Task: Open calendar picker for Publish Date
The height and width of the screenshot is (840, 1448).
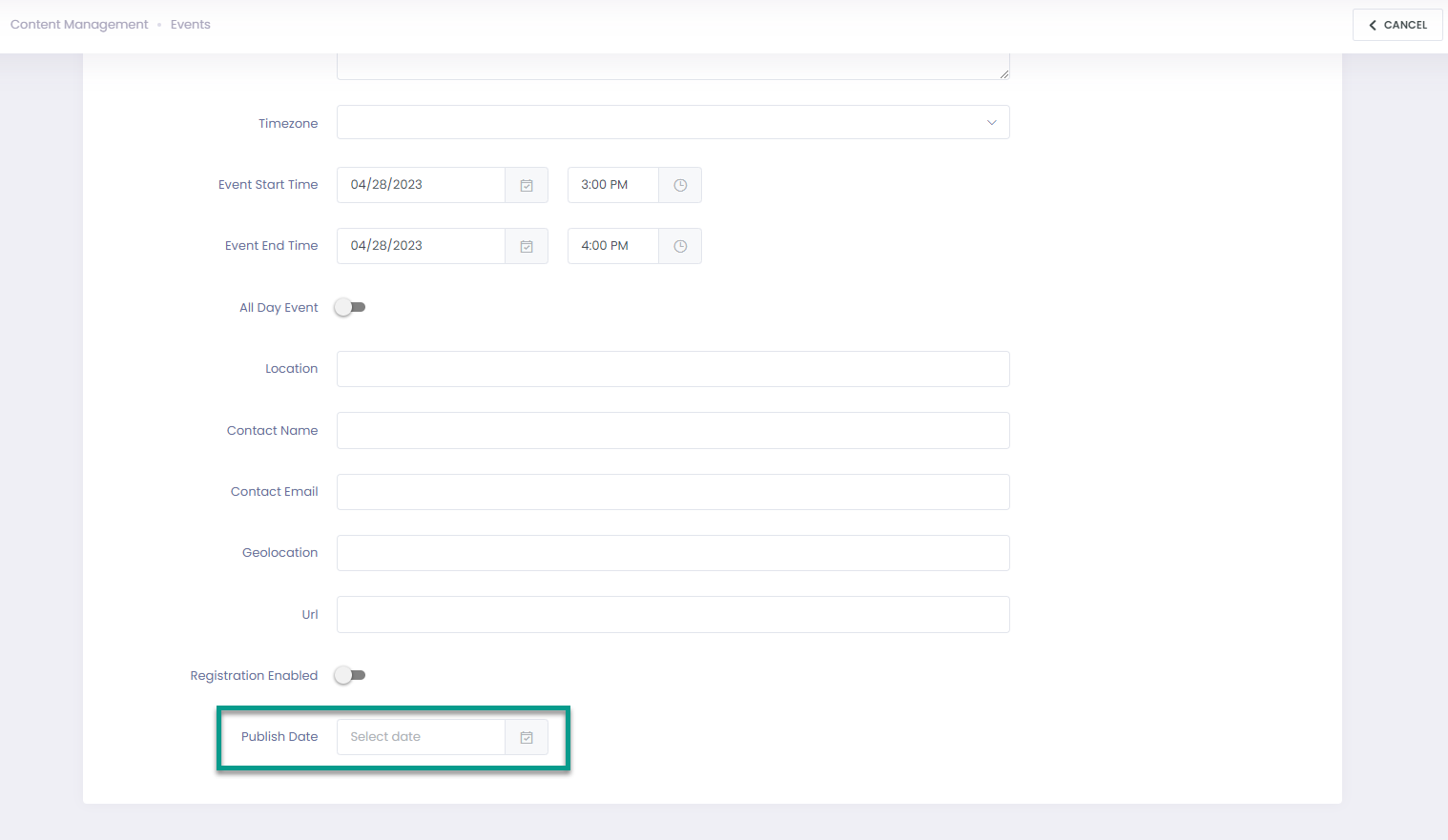Action: [x=527, y=737]
